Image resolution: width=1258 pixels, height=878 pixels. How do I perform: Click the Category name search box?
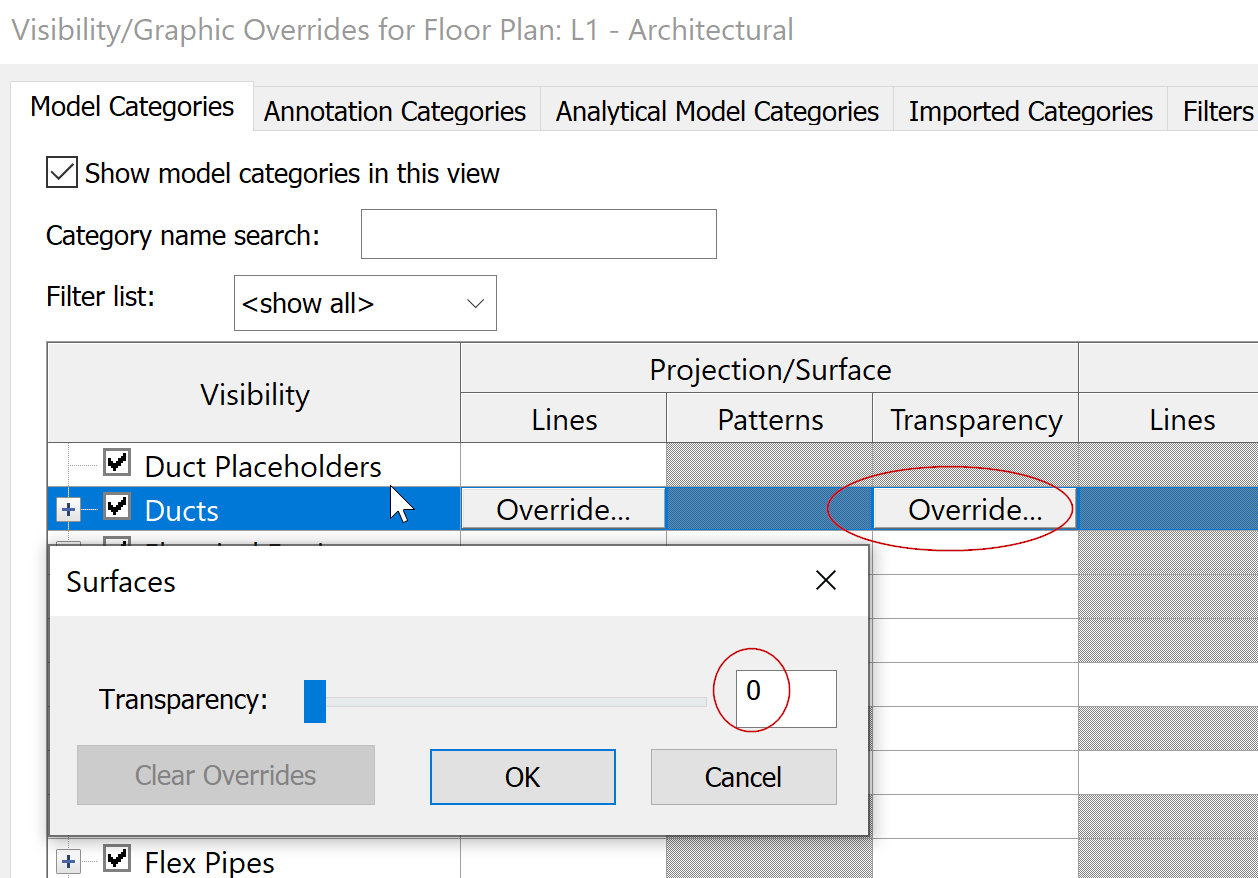tap(538, 233)
